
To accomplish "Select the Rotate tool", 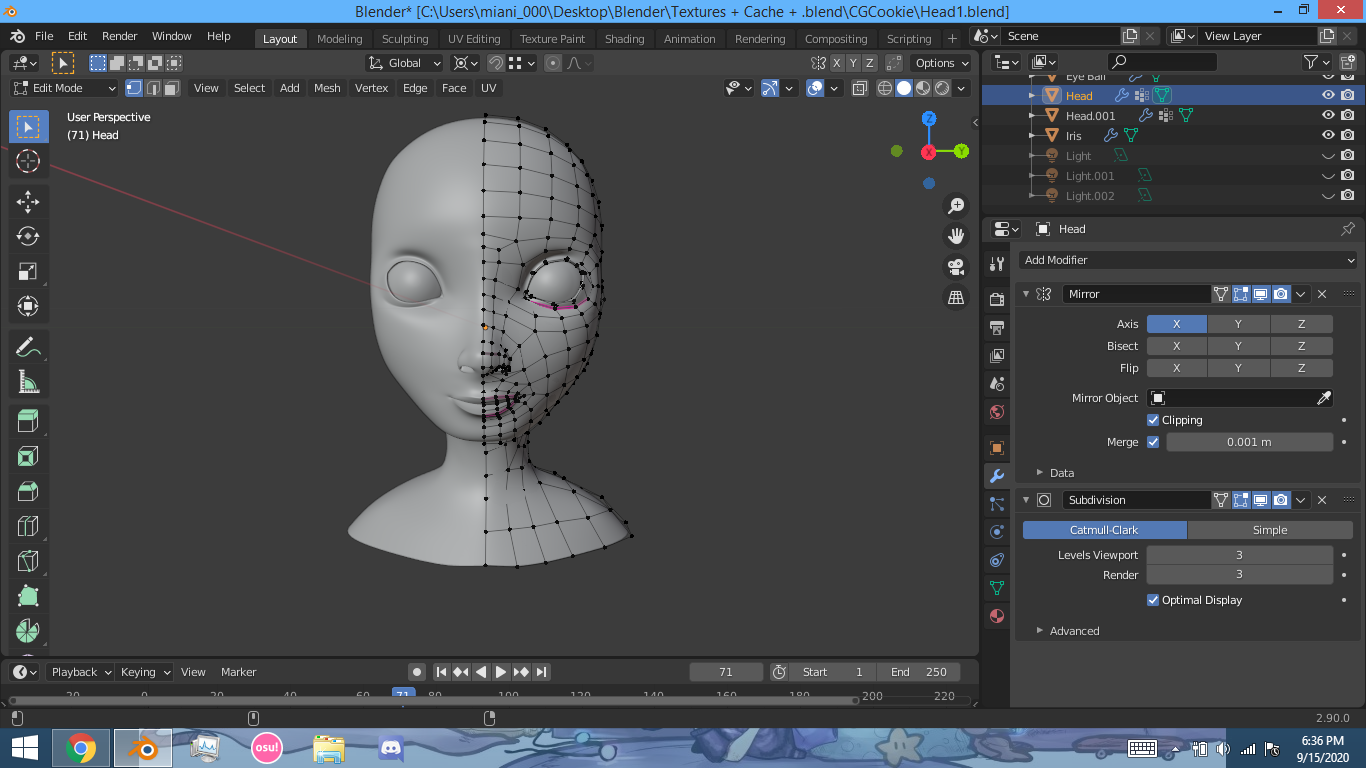I will [x=28, y=236].
